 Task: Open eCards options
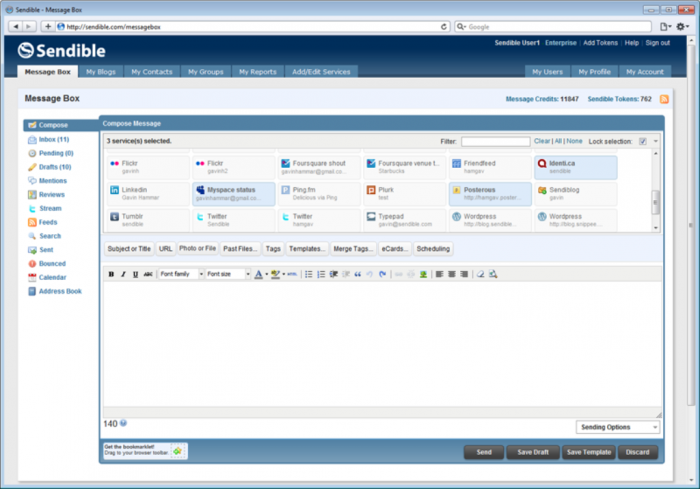[x=395, y=249]
